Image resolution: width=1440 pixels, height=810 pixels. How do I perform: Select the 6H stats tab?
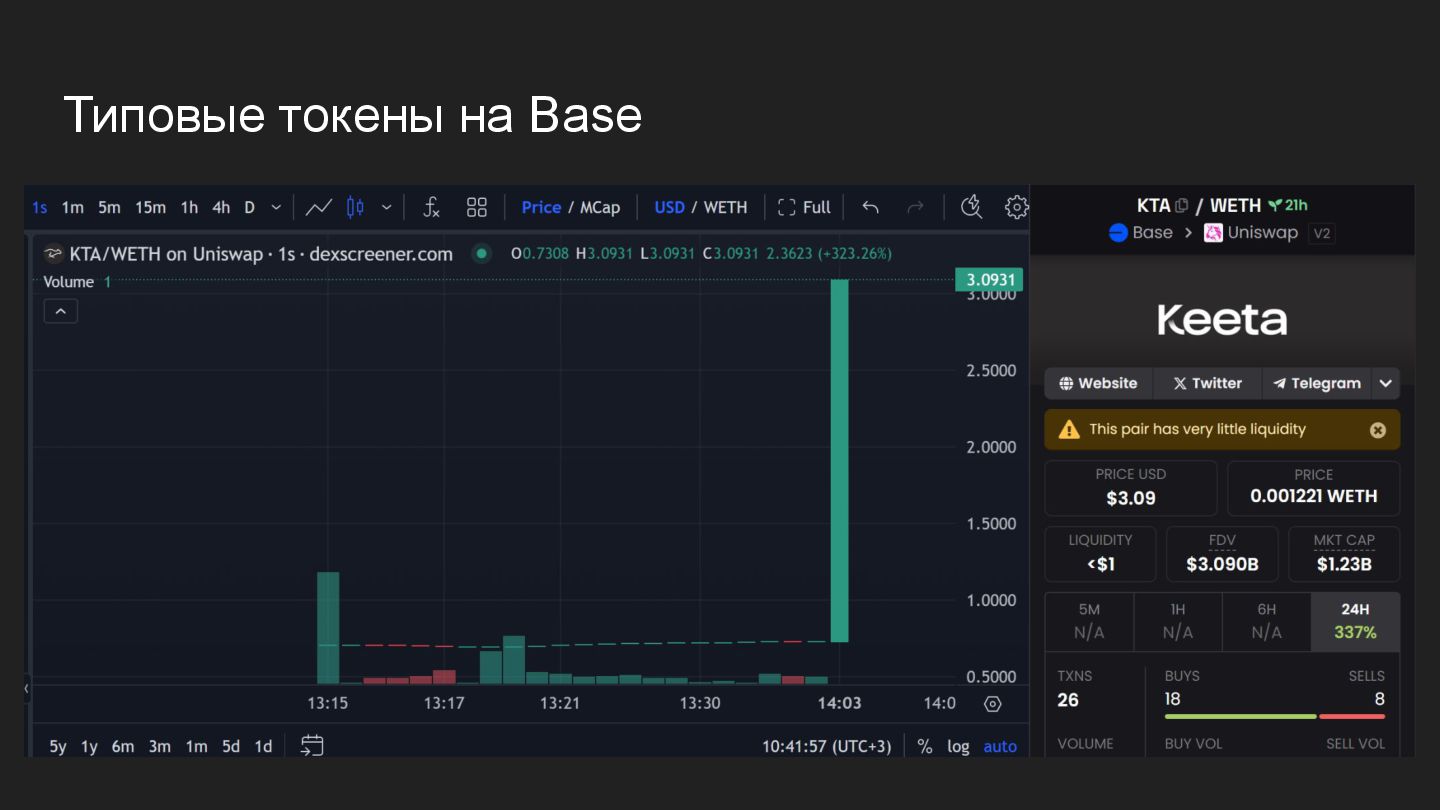pos(1267,621)
